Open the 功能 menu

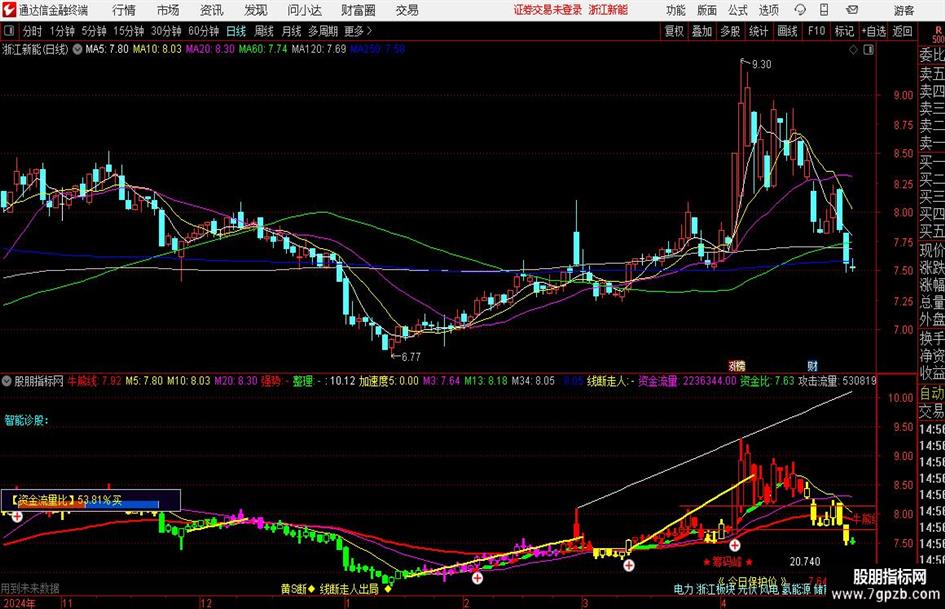coord(676,10)
